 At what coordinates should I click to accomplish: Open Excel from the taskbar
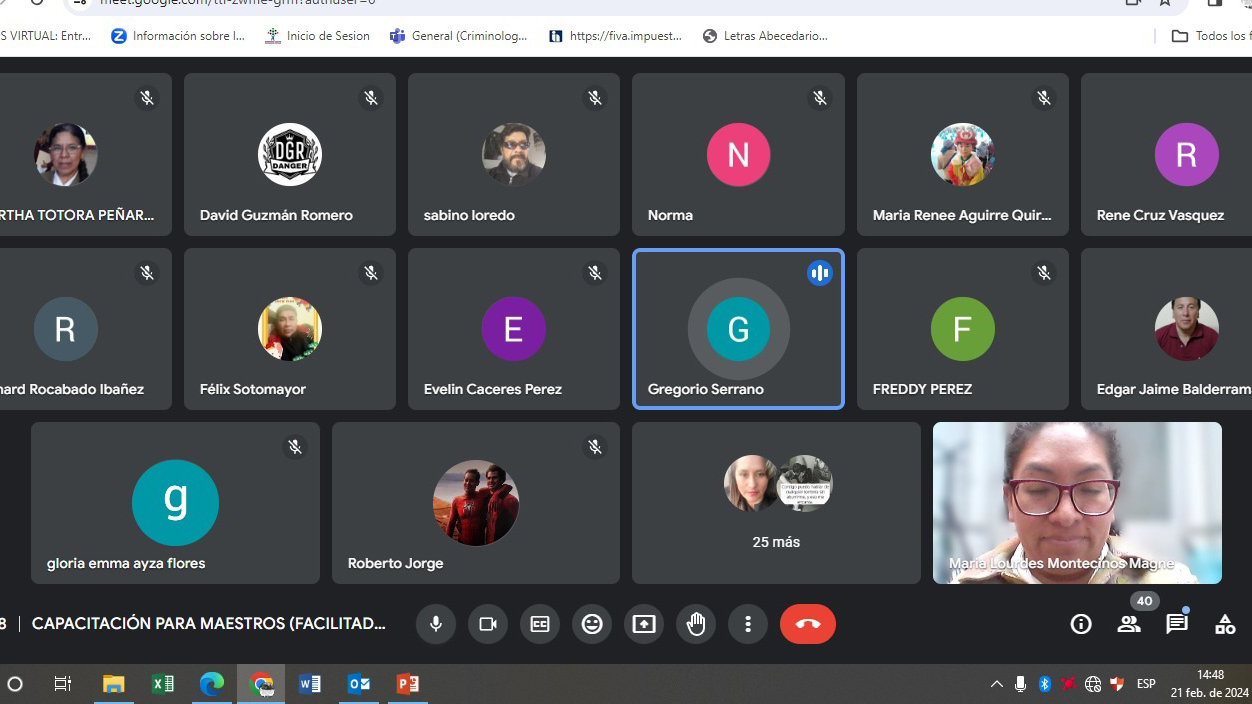coord(162,684)
